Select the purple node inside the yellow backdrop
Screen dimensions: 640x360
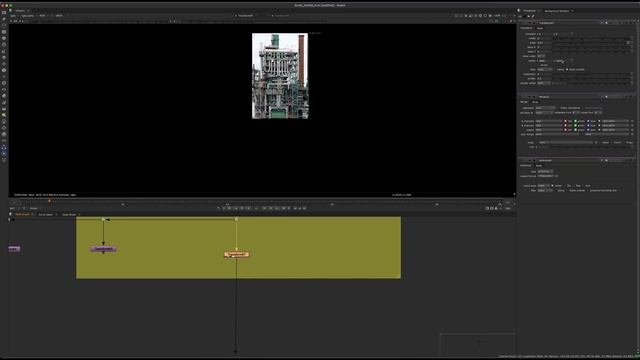click(103, 249)
